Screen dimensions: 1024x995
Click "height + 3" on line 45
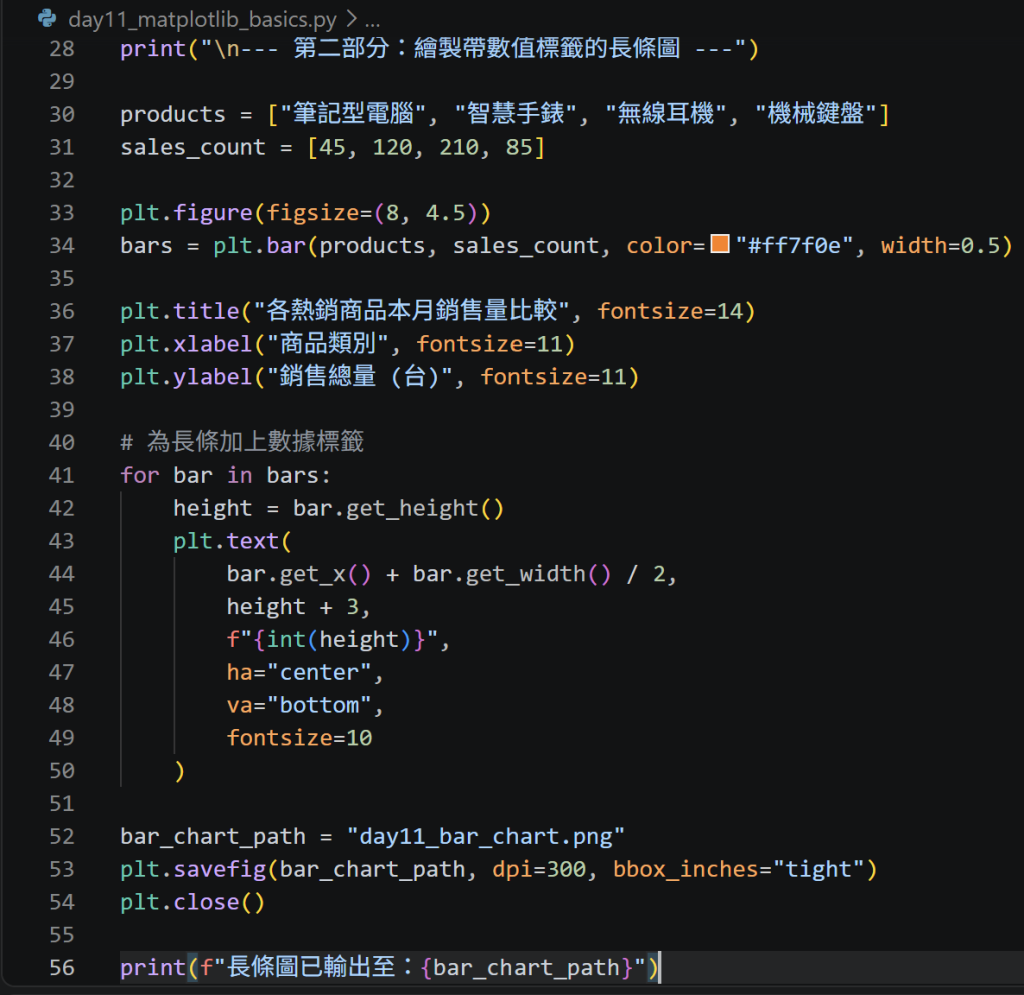tap(293, 607)
